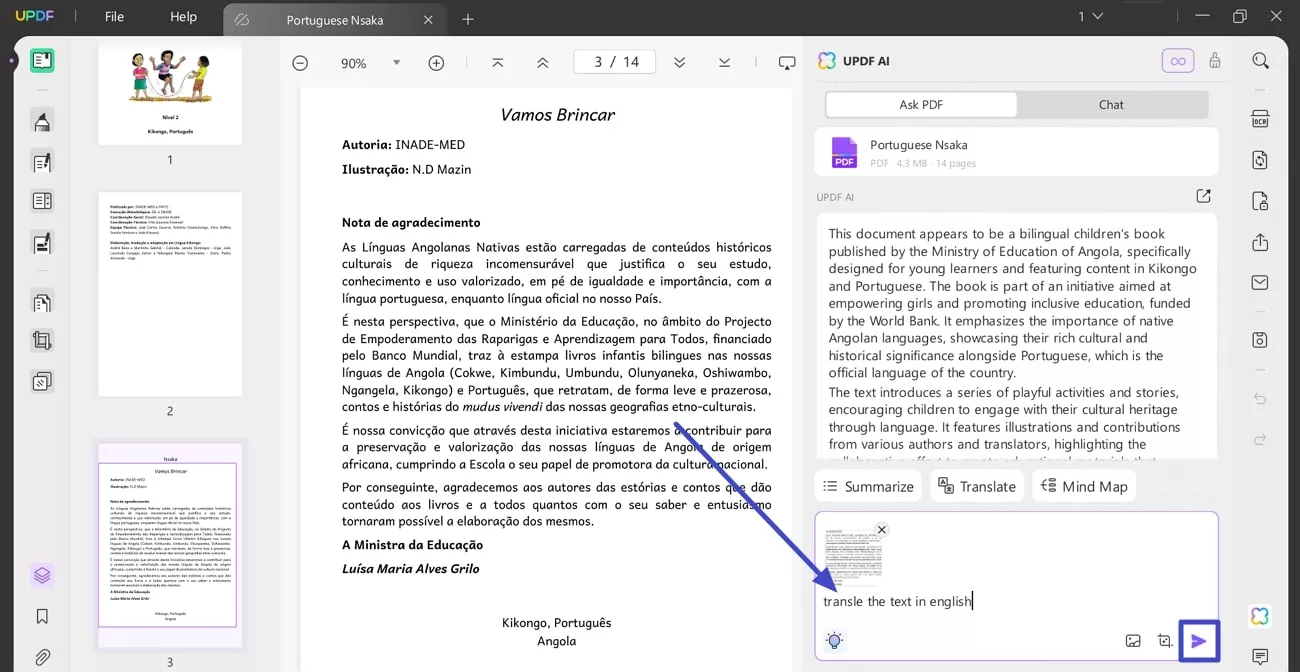The image size is (1300, 672).
Task: Open the Protect PDF tool
Action: tap(1260, 201)
